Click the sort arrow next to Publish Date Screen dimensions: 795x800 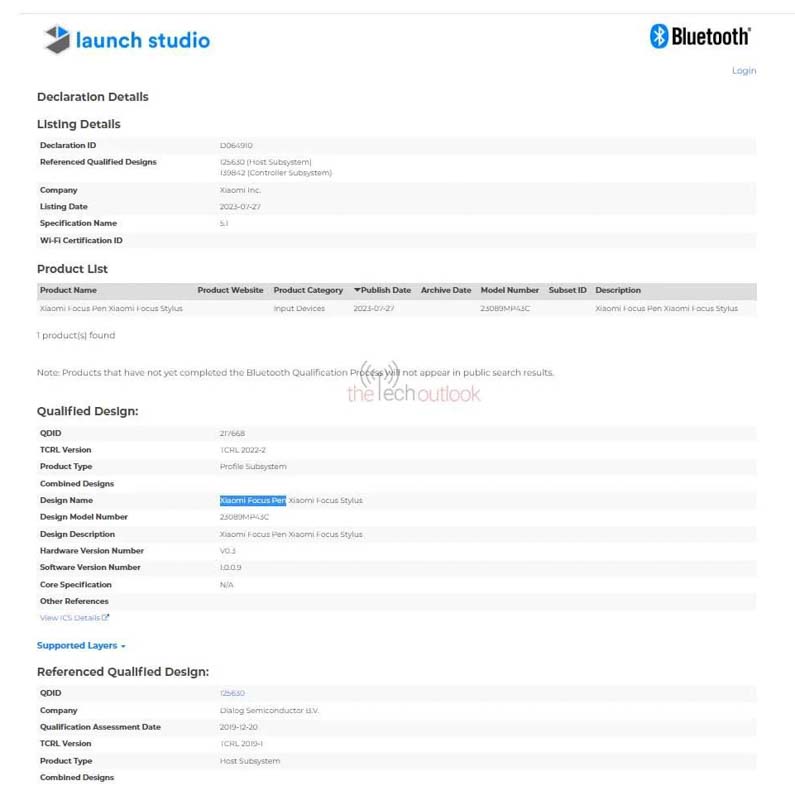click(357, 290)
